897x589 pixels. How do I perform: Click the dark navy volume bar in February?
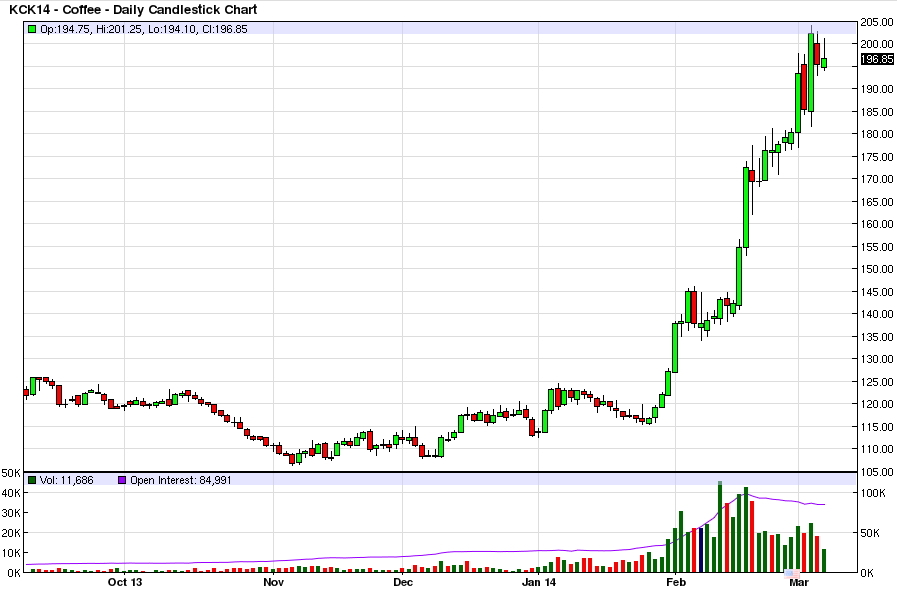click(701, 550)
